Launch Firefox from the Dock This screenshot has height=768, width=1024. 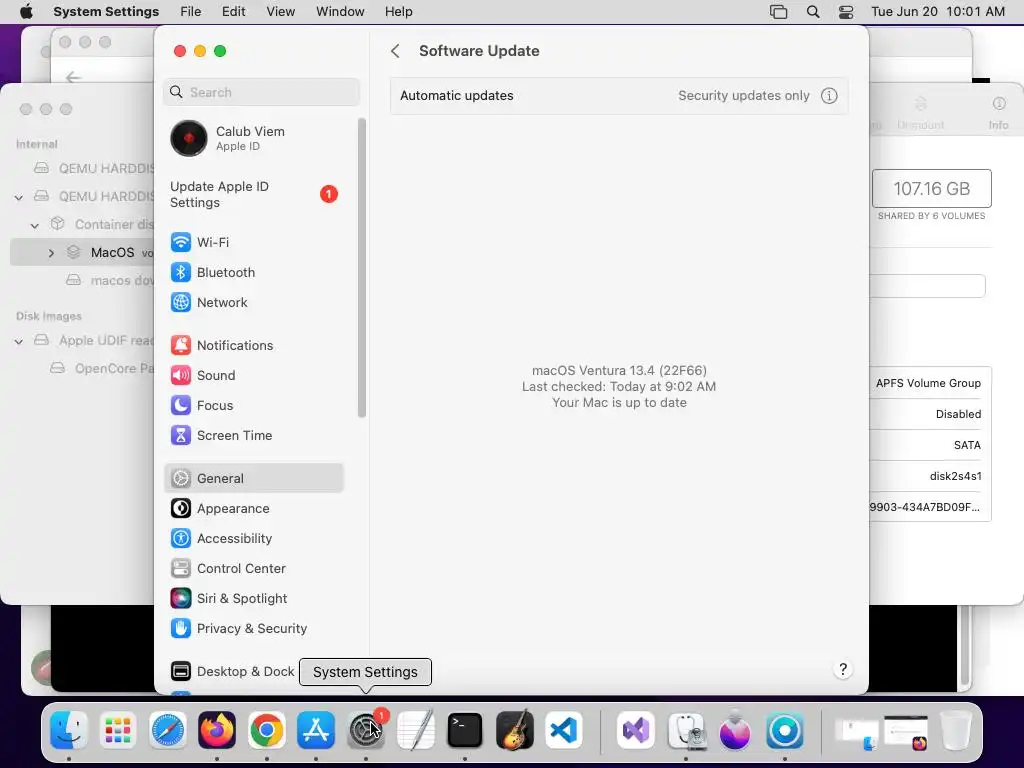[217, 730]
